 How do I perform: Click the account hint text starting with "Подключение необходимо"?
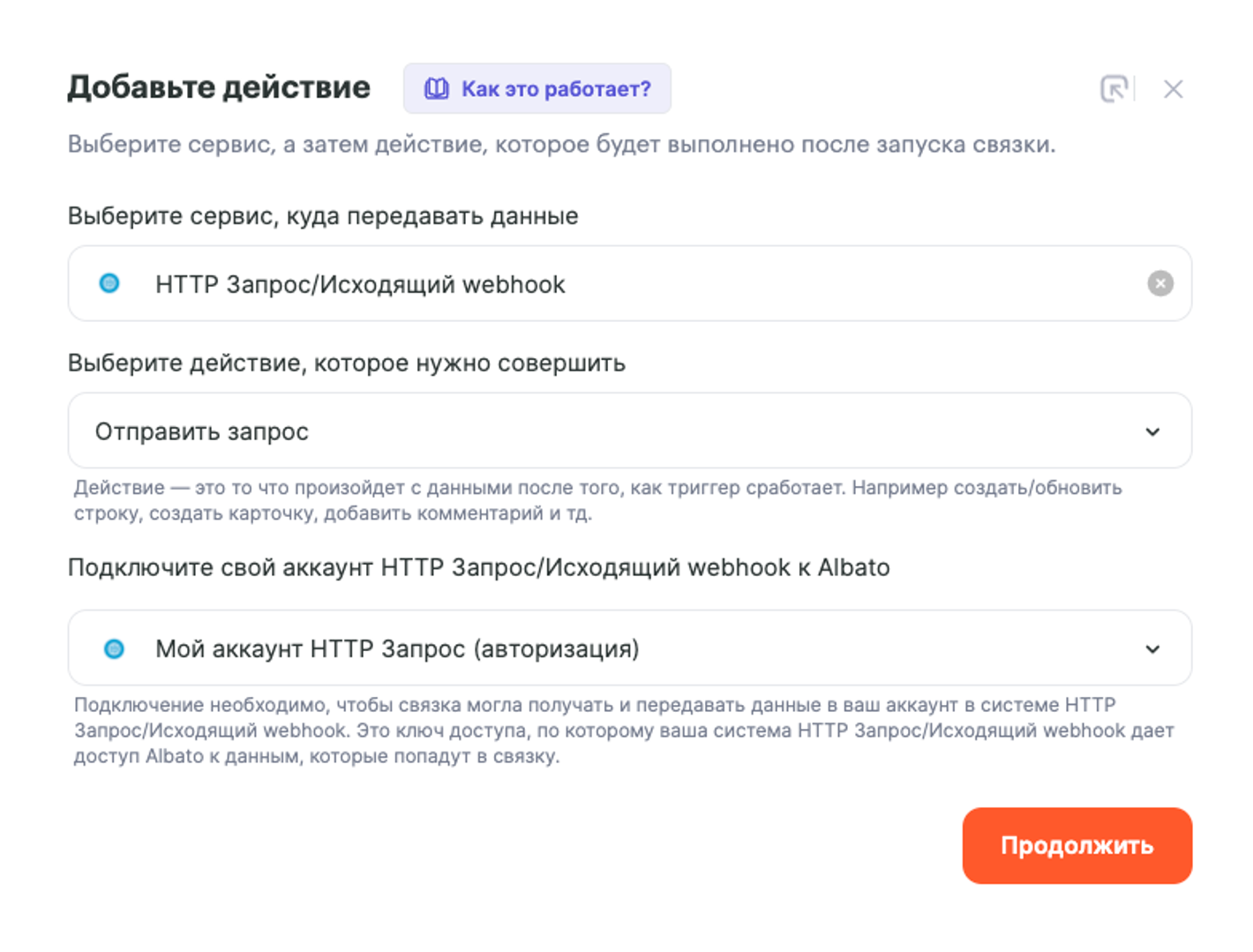(623, 731)
